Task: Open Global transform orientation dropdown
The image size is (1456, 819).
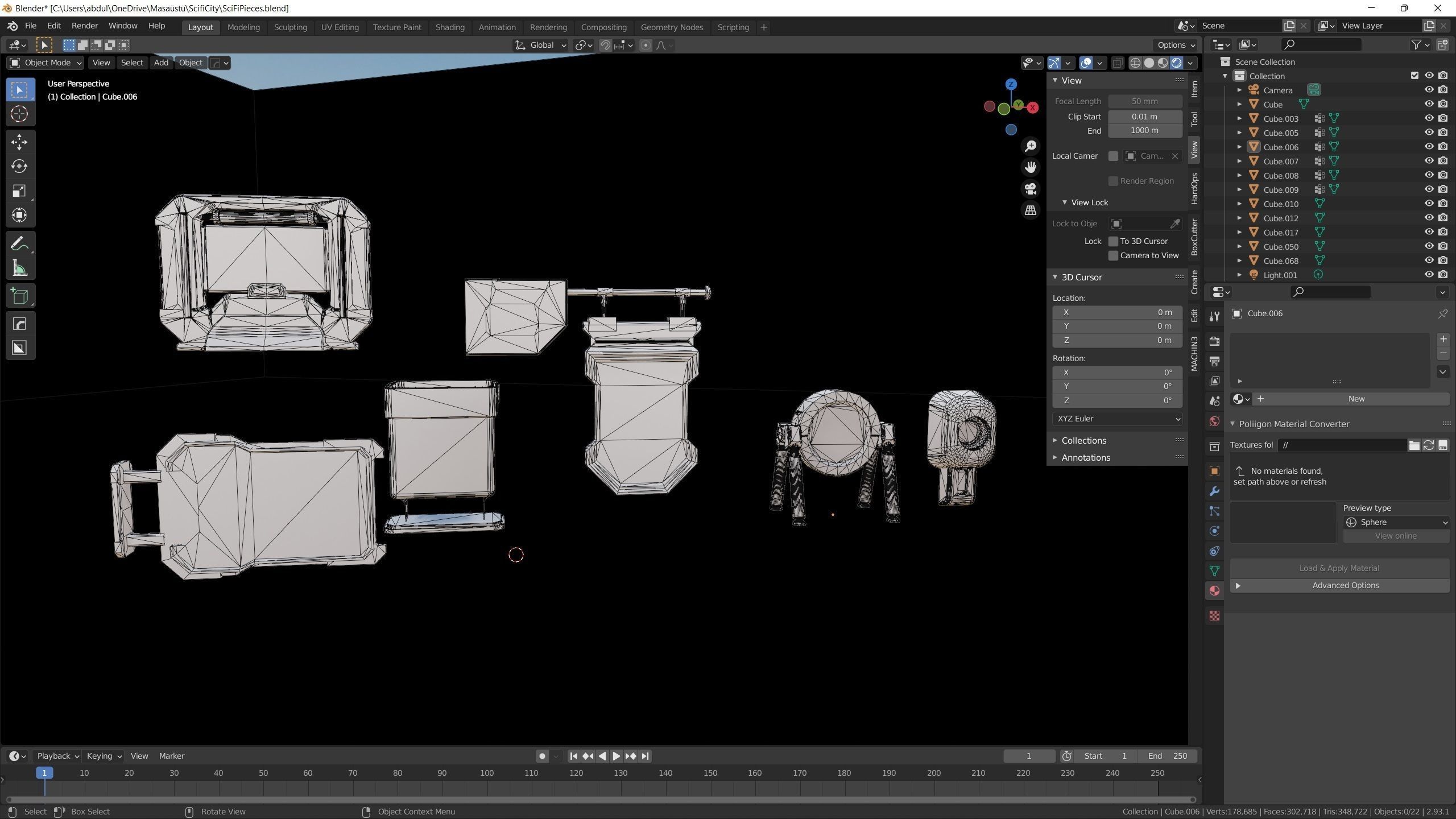Action: 540,45
